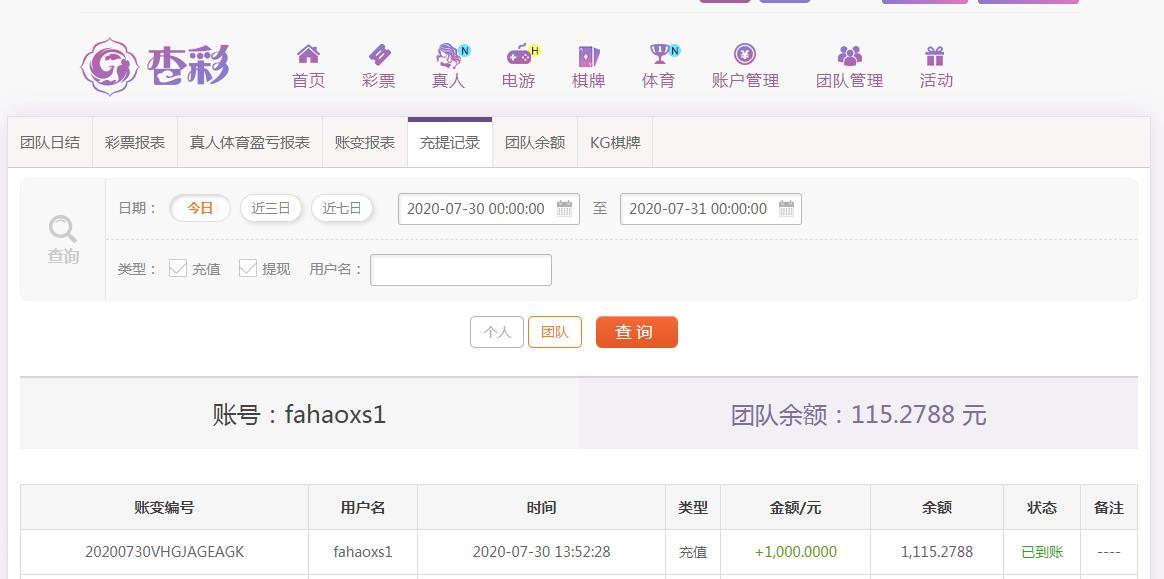Click record number 20200730VHGJAGEAGK
This screenshot has width=1164, height=579.
[165, 552]
